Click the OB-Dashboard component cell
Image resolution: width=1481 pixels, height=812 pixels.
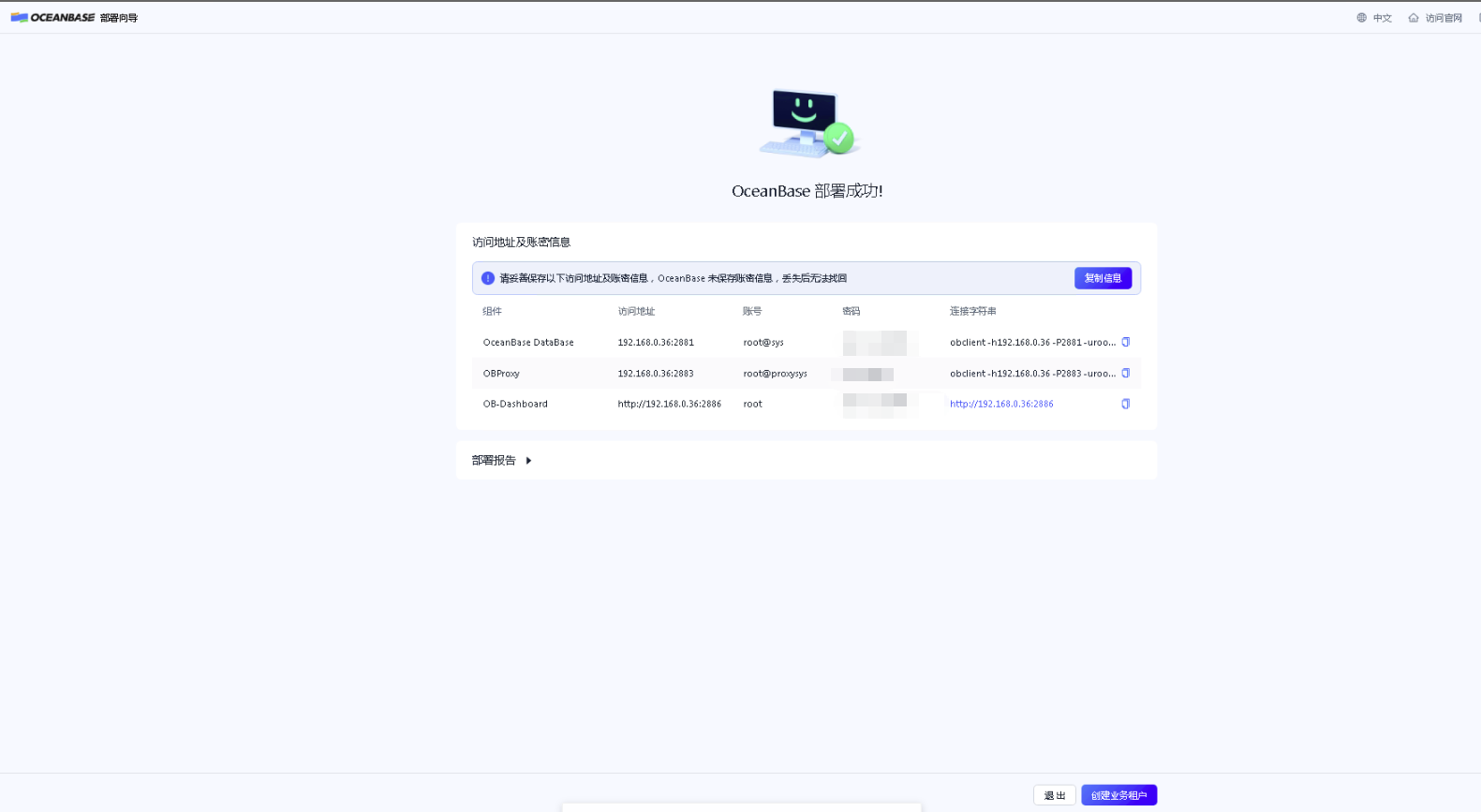[x=515, y=405]
